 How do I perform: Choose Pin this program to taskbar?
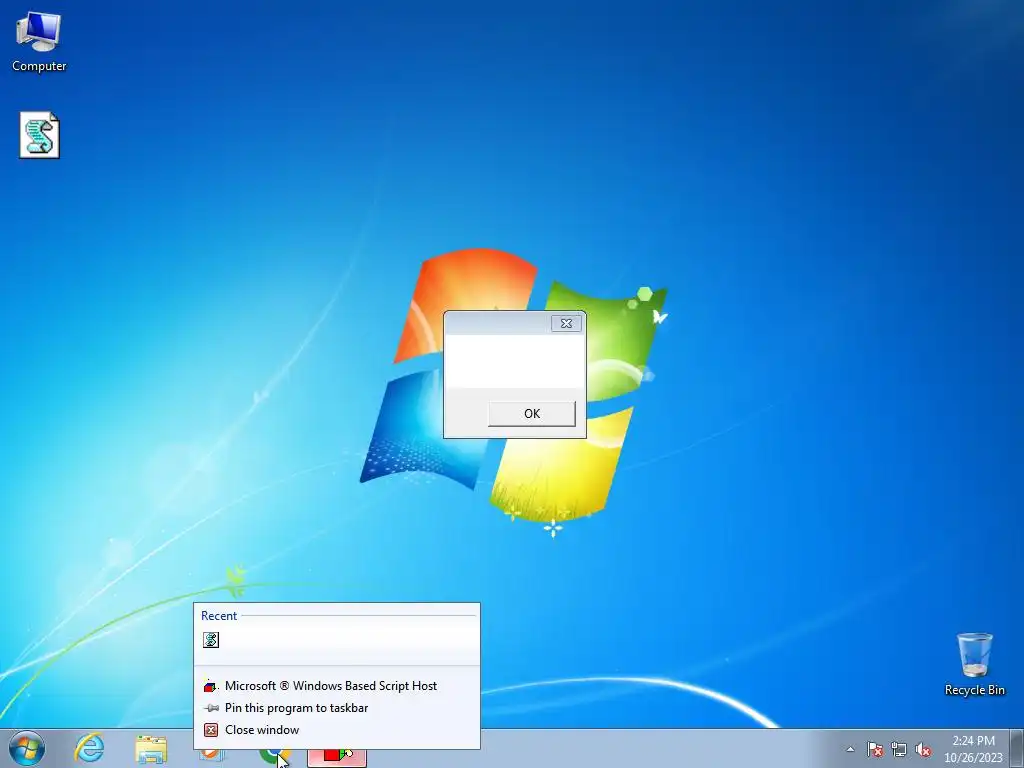tap(337, 708)
